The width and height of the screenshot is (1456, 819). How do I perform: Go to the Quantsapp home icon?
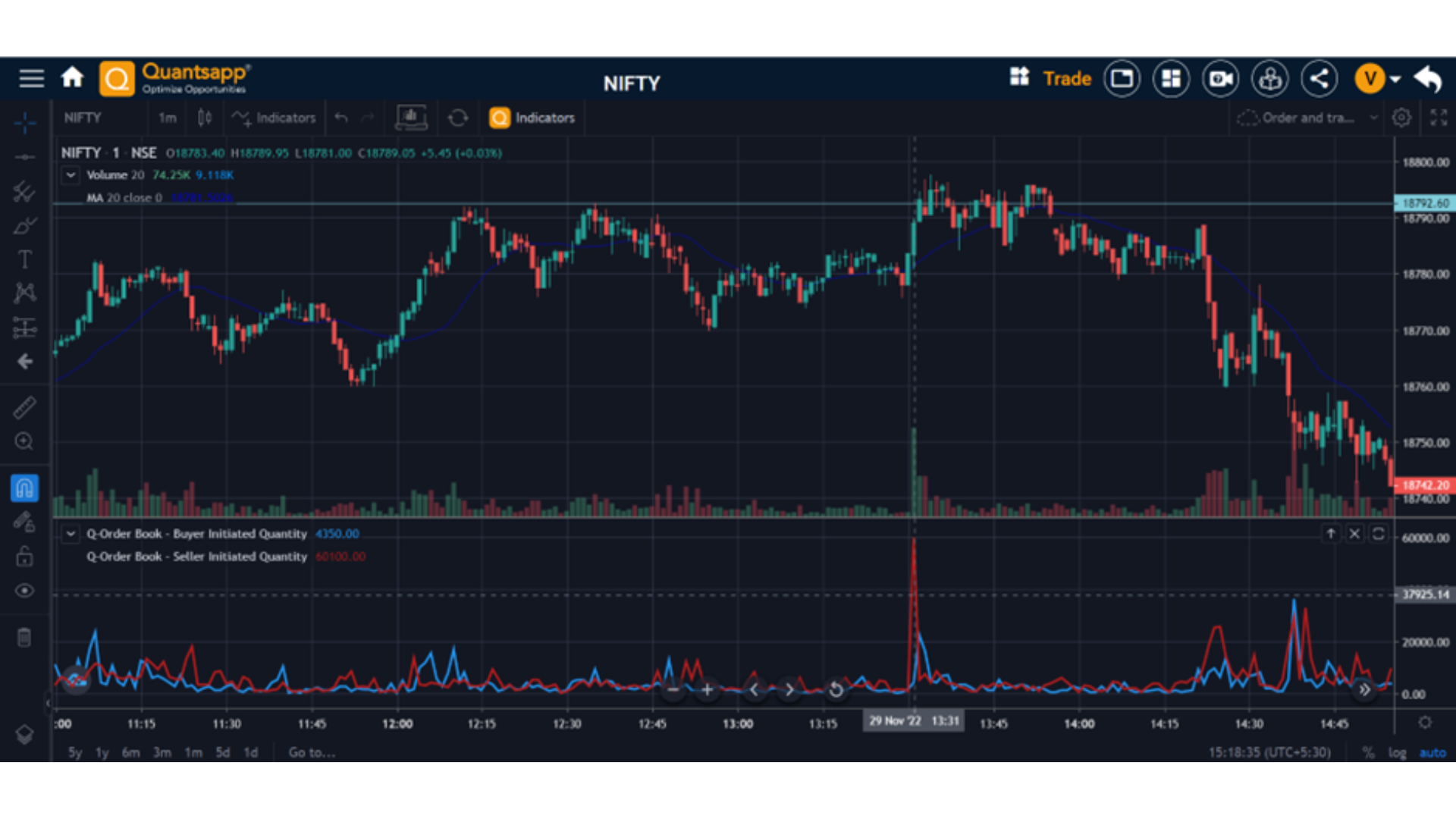pos(72,77)
